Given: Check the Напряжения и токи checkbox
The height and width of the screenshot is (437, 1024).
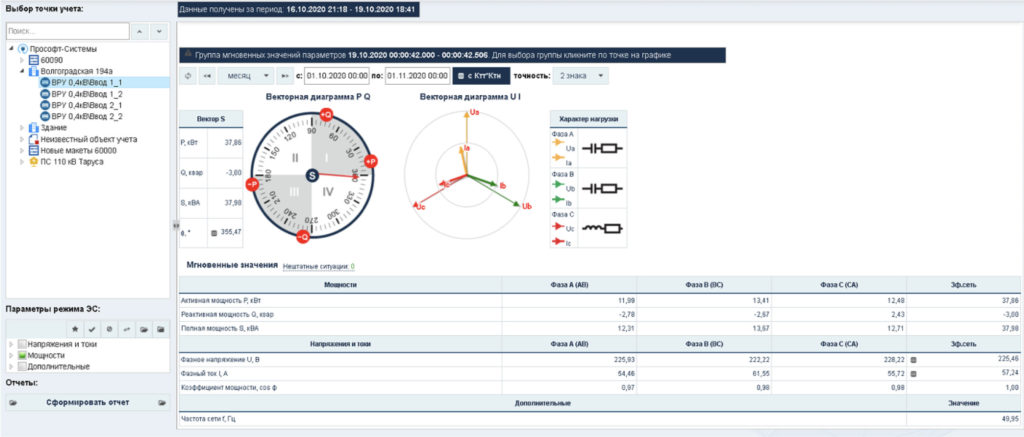Looking at the screenshot, I should (22, 344).
